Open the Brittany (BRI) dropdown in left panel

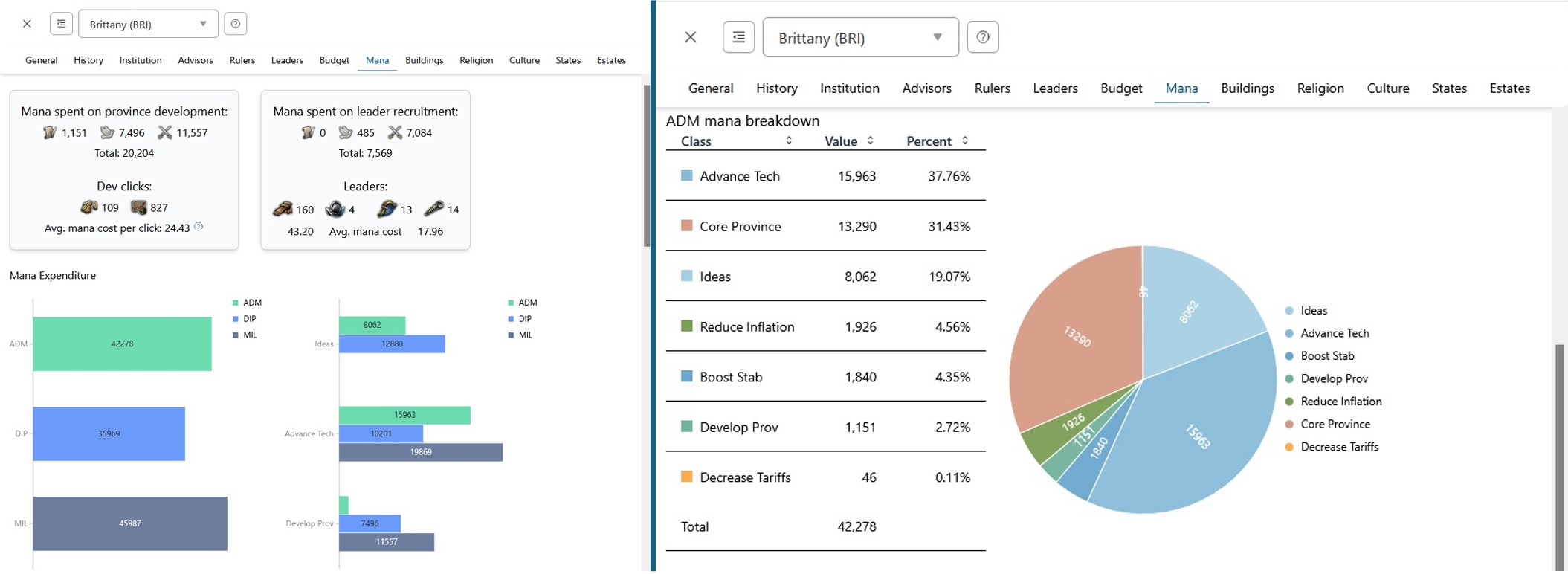click(x=148, y=24)
